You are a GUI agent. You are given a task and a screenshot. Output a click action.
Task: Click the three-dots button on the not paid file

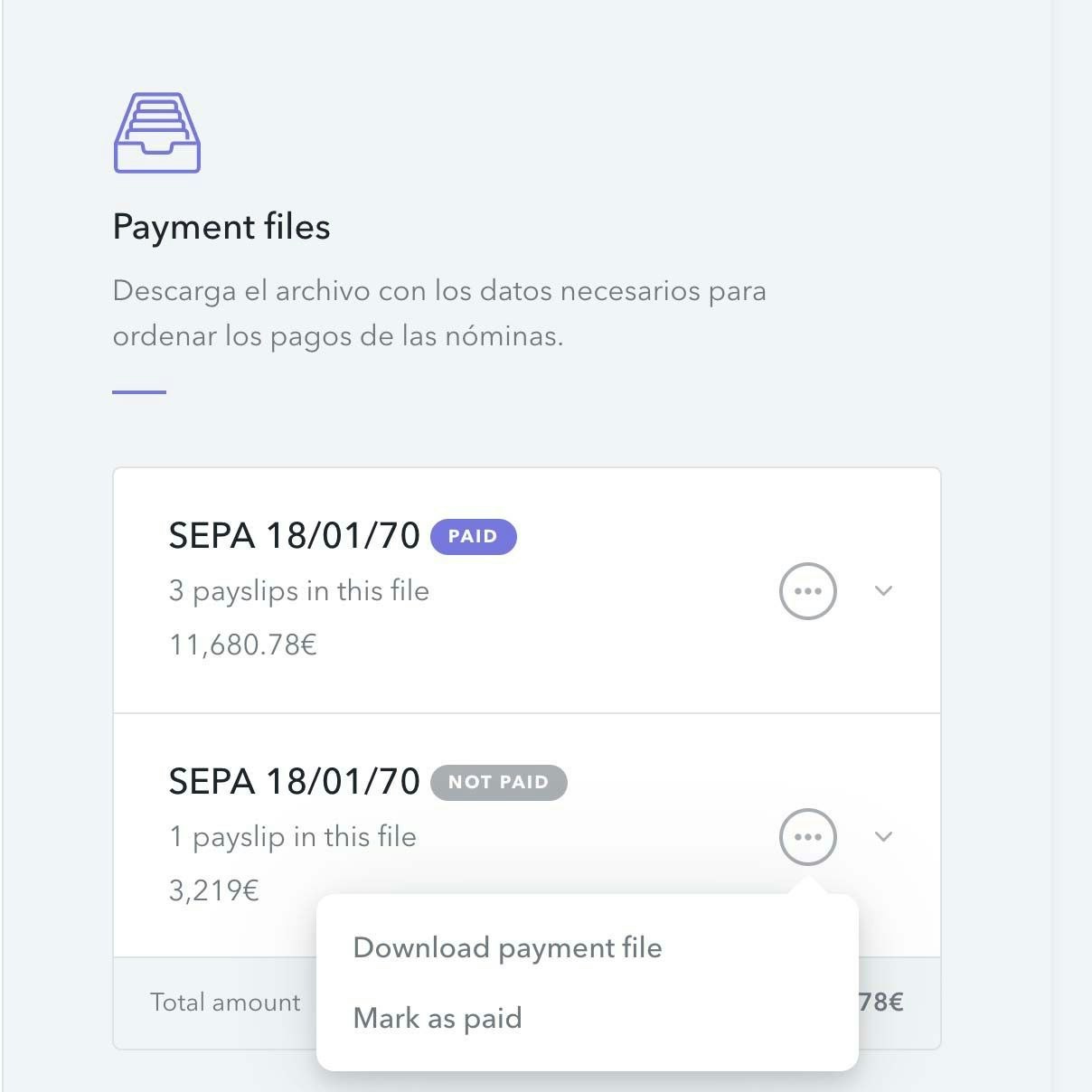(x=807, y=837)
